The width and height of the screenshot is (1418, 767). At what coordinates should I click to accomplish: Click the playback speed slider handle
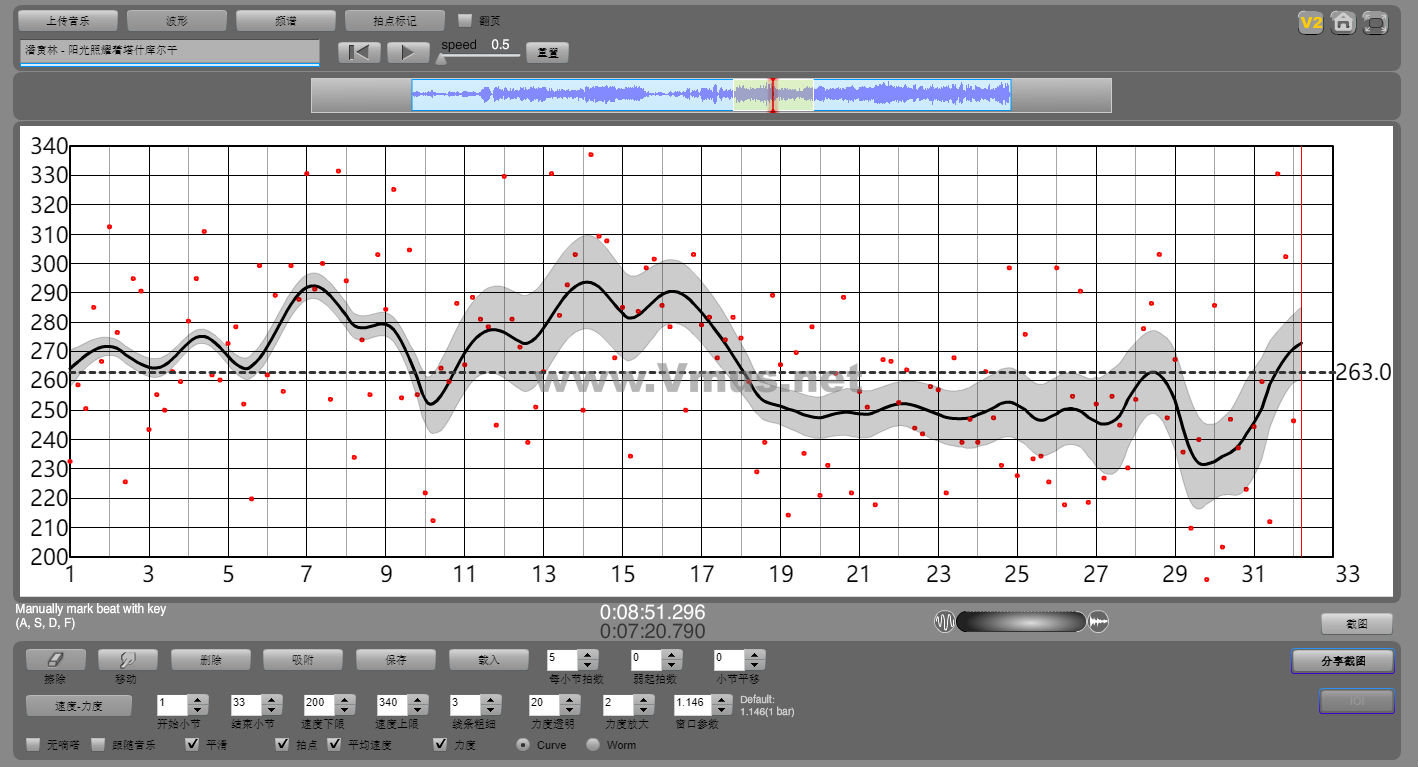pyautogui.click(x=441, y=58)
